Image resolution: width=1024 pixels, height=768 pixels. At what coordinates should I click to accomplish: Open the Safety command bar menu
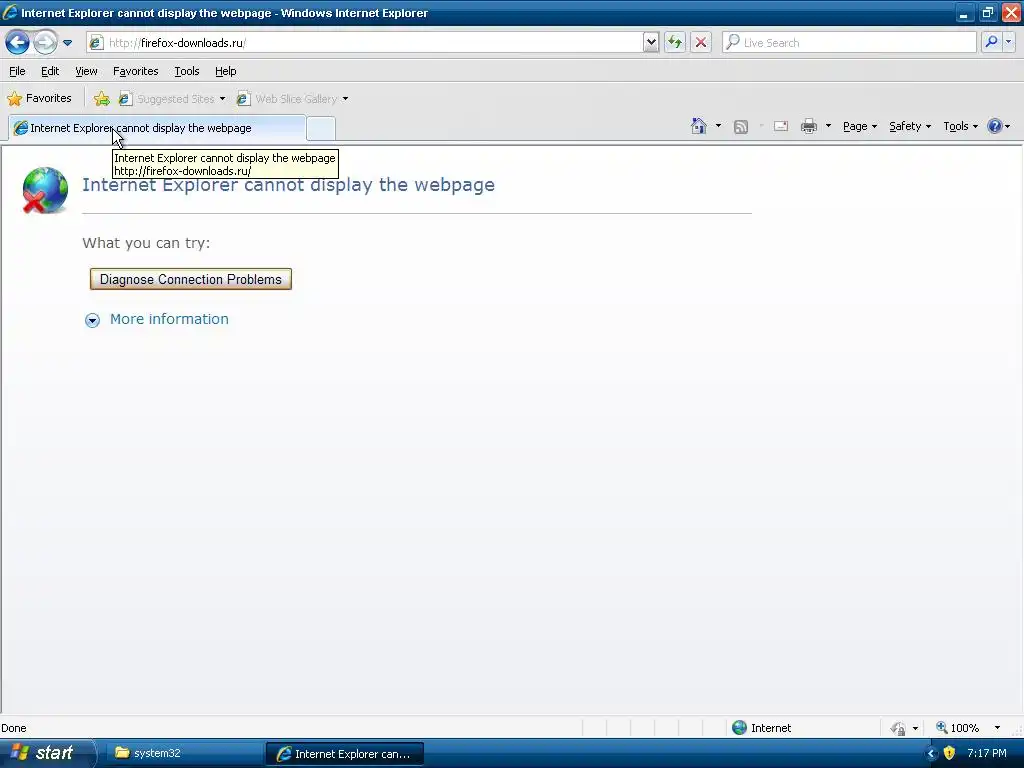[910, 127]
